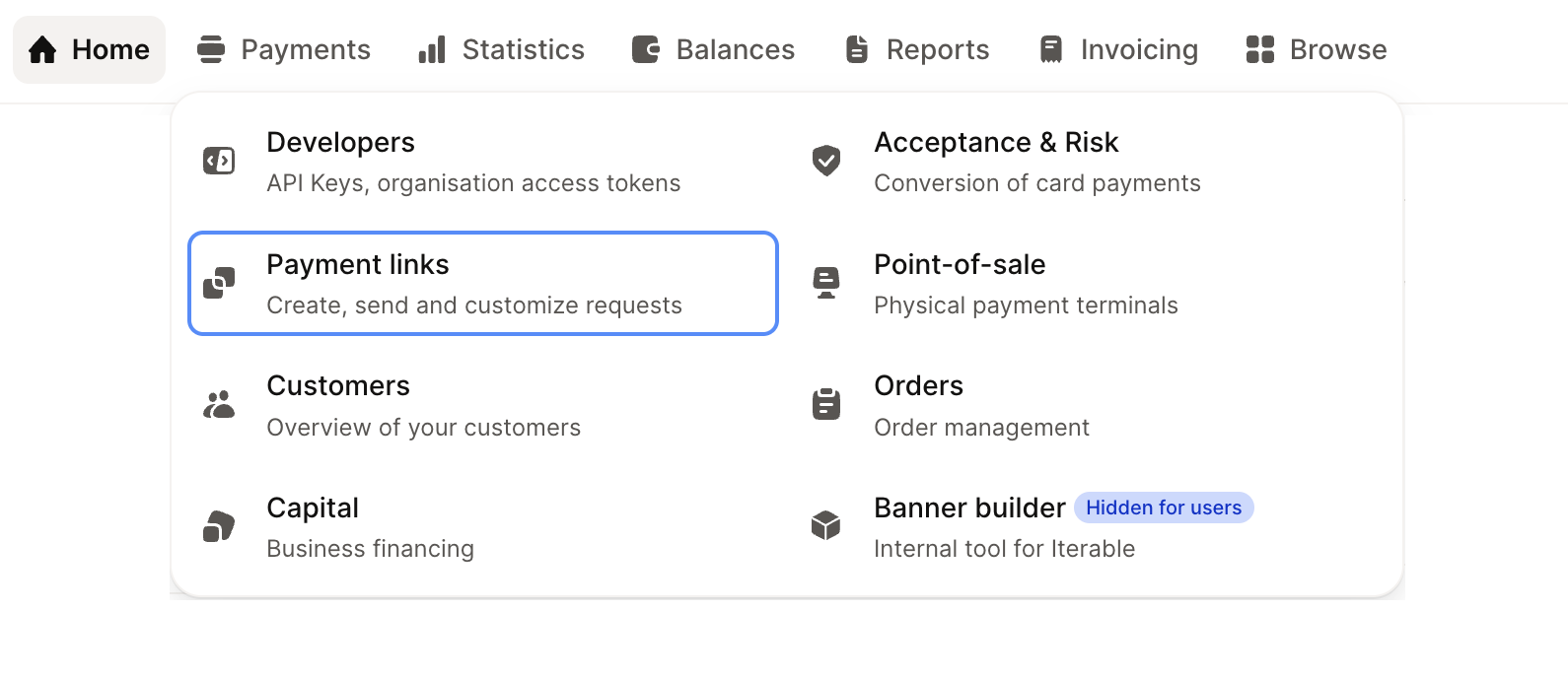Click the Payments card icon
The height and width of the screenshot is (678, 1568).
tap(210, 50)
